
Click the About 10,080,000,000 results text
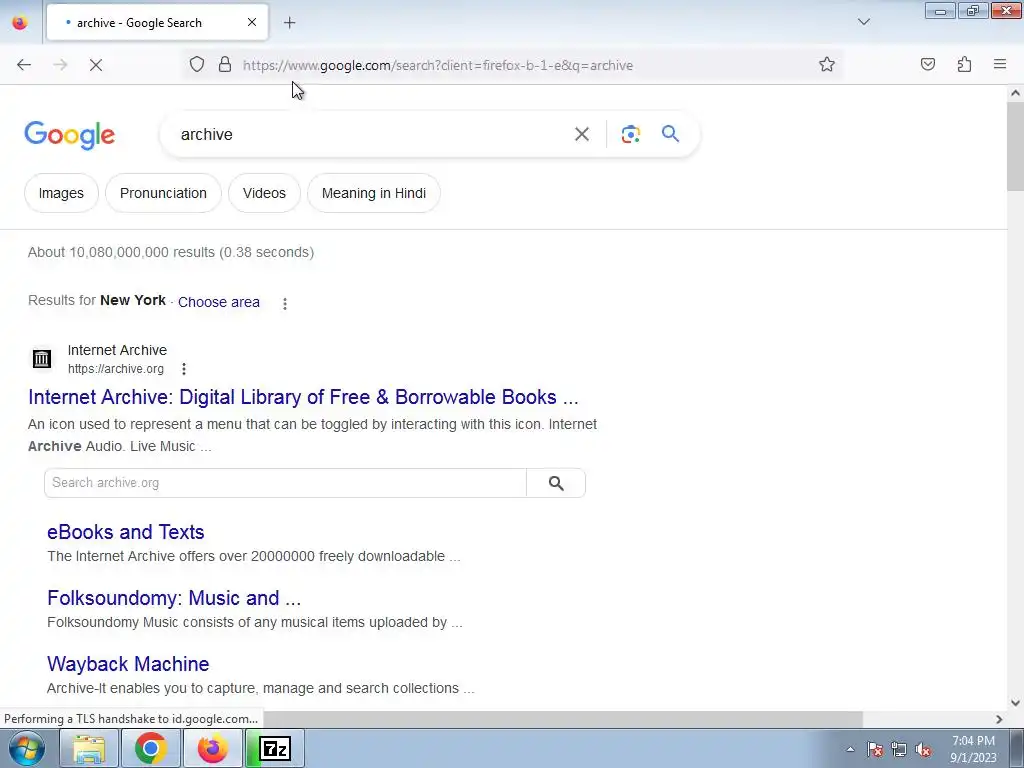point(171,253)
